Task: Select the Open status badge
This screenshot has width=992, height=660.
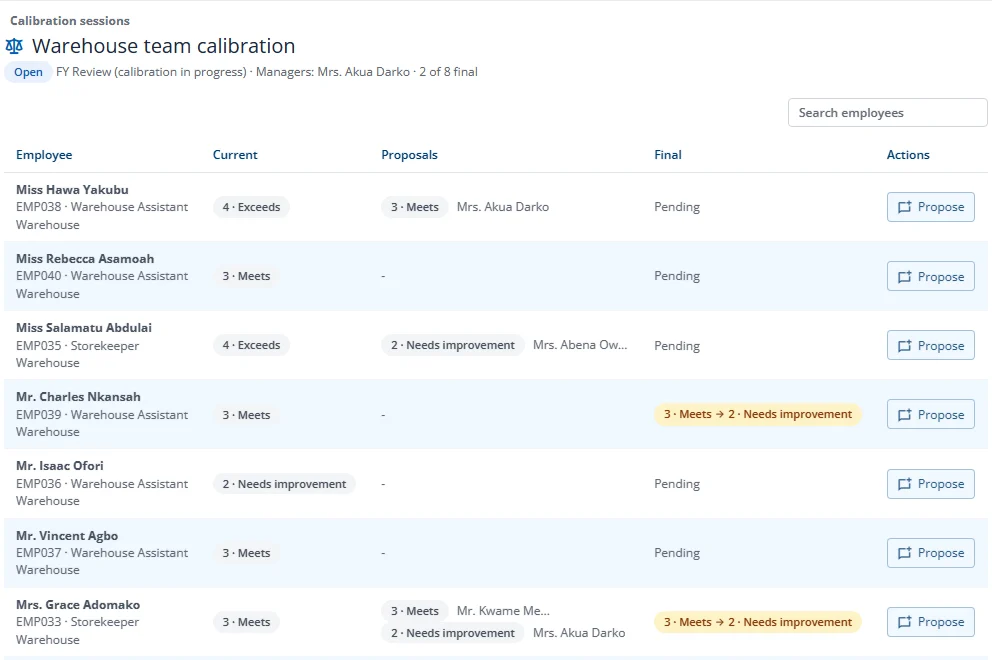Action: (28, 72)
